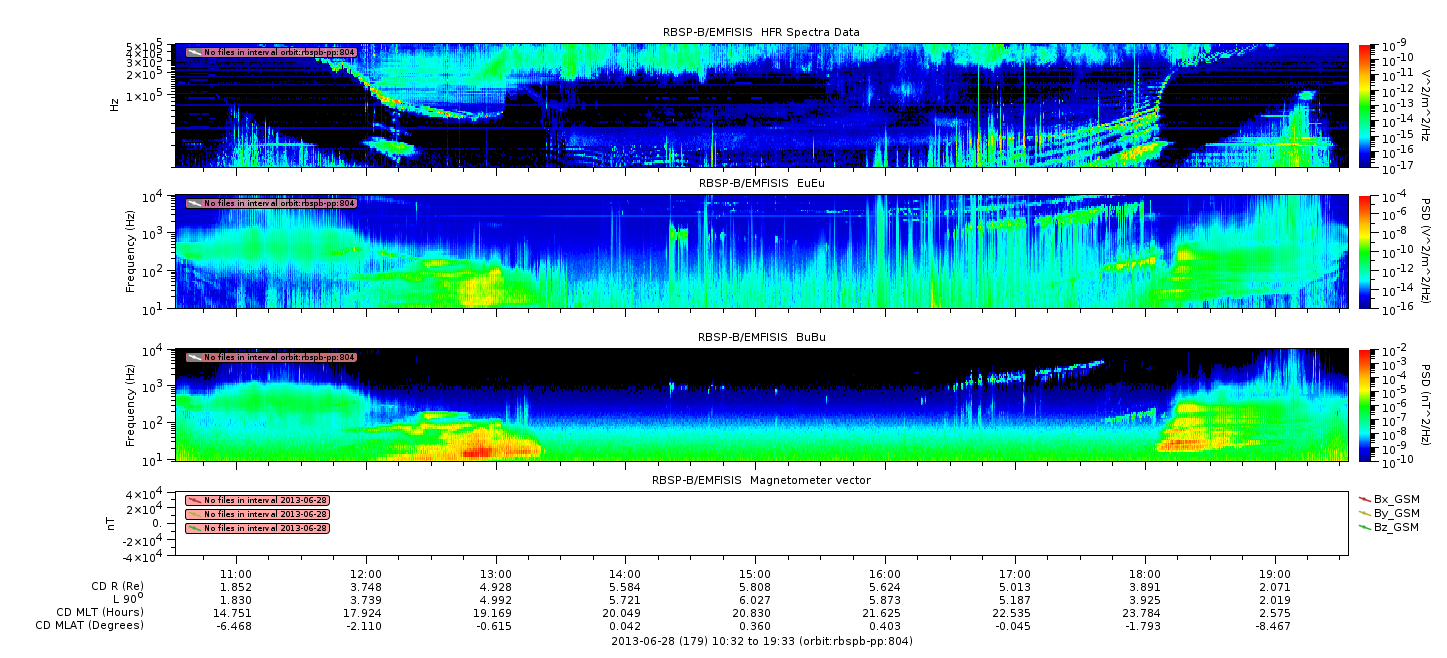The height and width of the screenshot is (658, 1447).
Task: Click the 'CD MLAT (Degrees)' row label
Action: coord(90,625)
